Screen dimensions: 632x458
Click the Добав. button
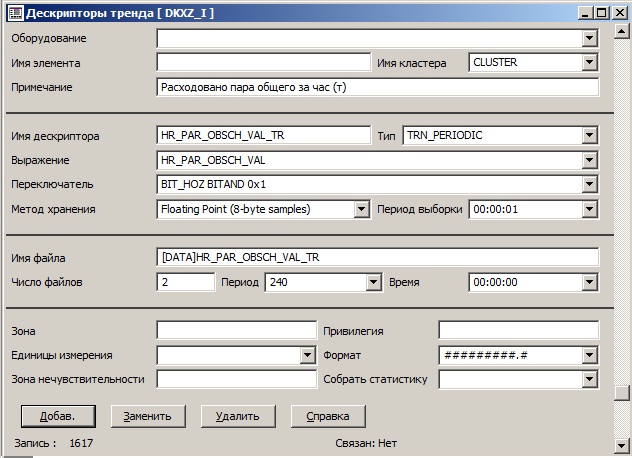[x=58, y=416]
